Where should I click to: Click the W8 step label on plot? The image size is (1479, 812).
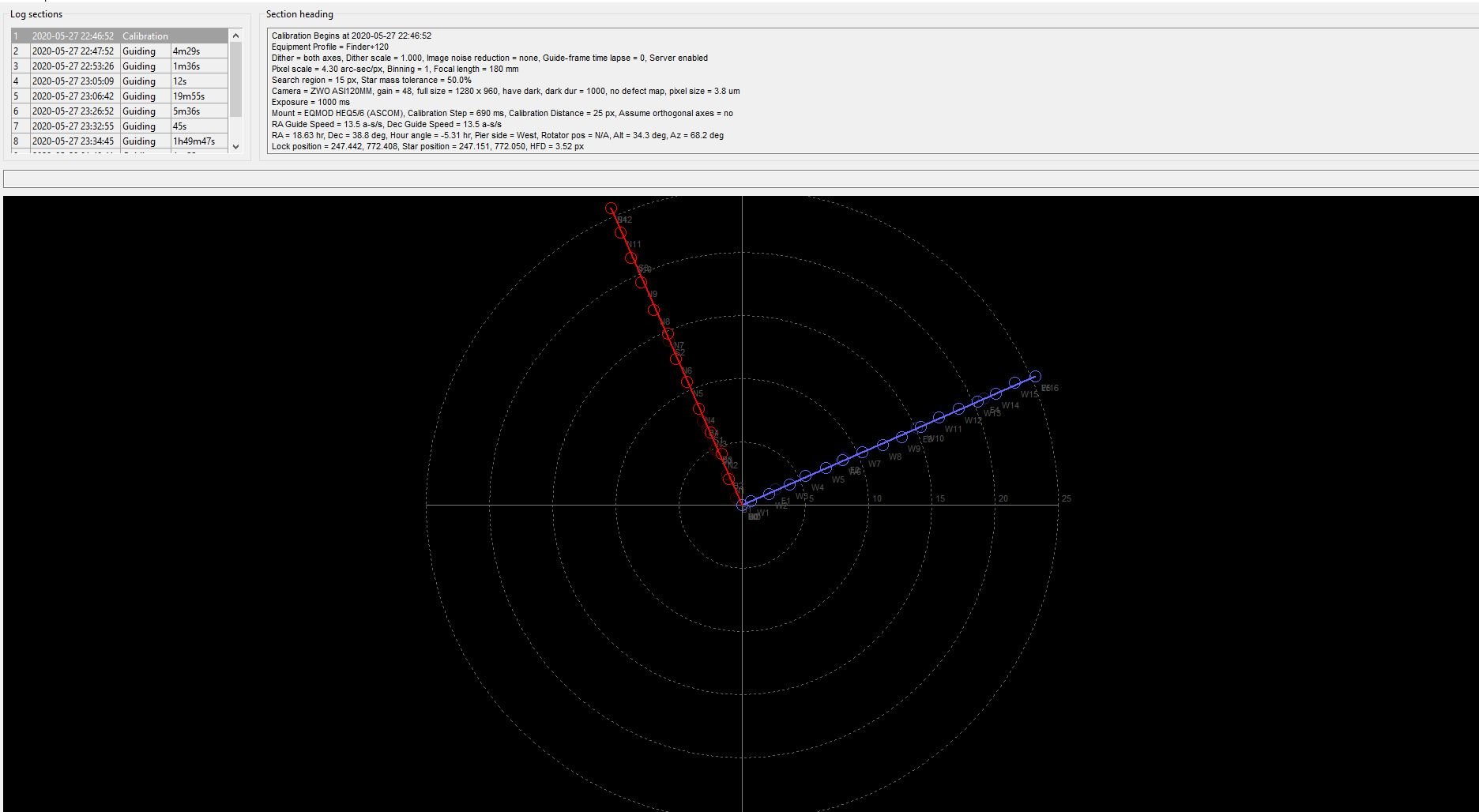(x=894, y=457)
